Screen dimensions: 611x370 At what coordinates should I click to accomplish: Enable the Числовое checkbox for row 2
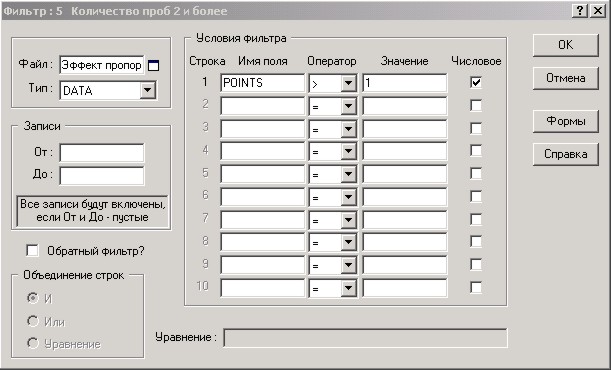(475, 105)
